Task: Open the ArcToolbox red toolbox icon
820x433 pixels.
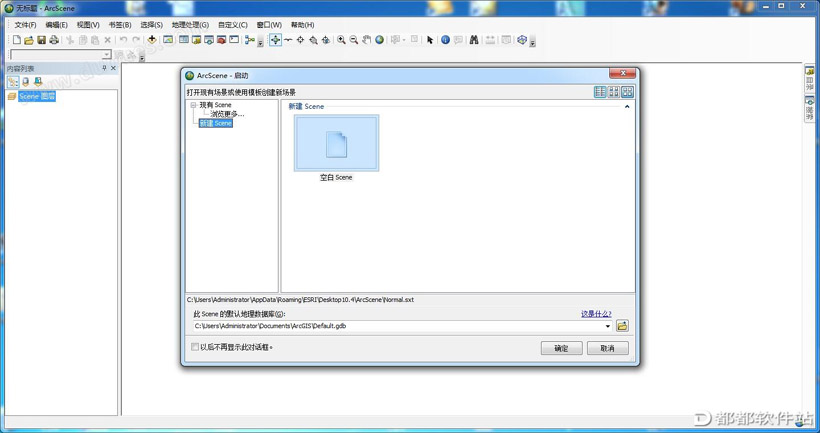Action: (221, 40)
